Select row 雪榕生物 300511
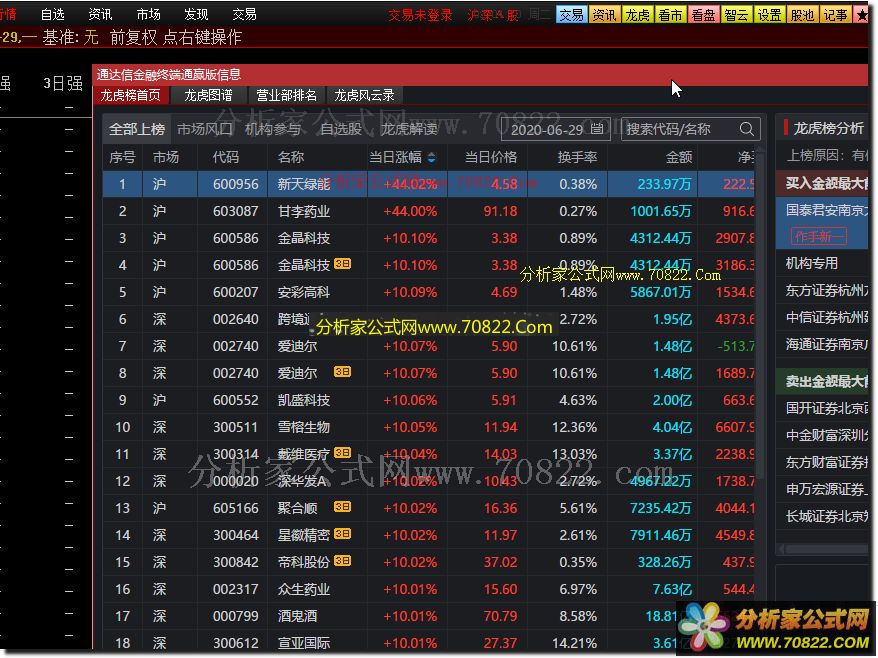 tap(428, 427)
